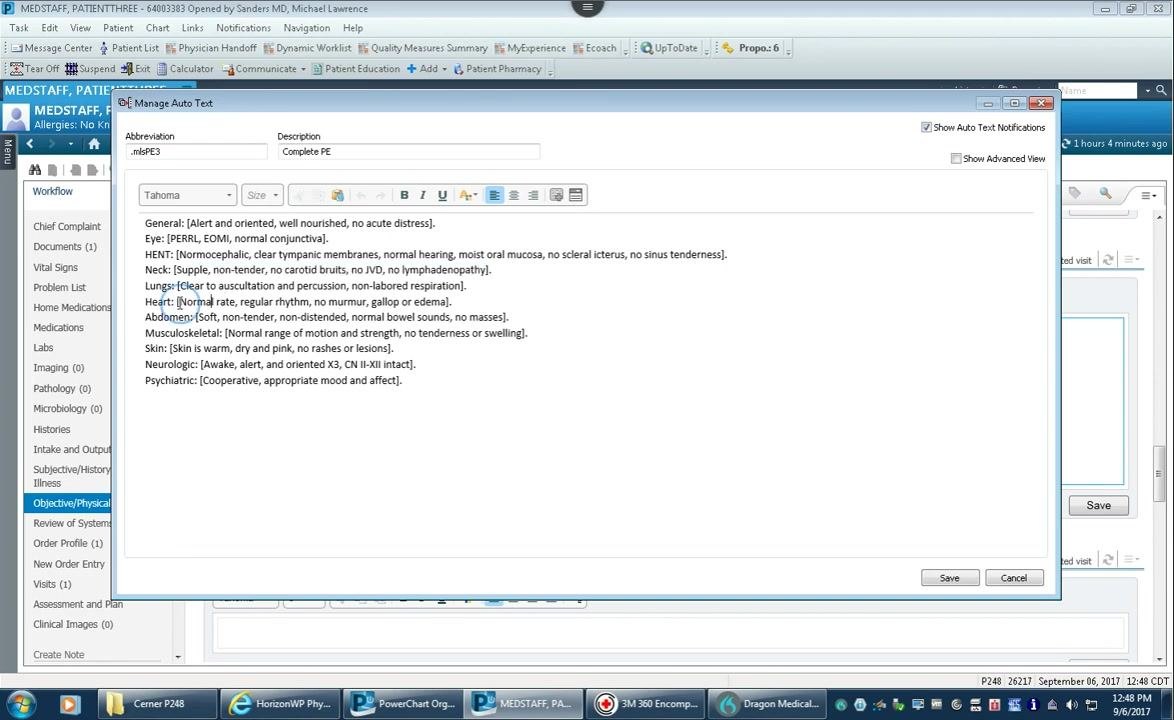Expand the Communicate dropdown arrow
The width and height of the screenshot is (1174, 720).
tap(303, 69)
